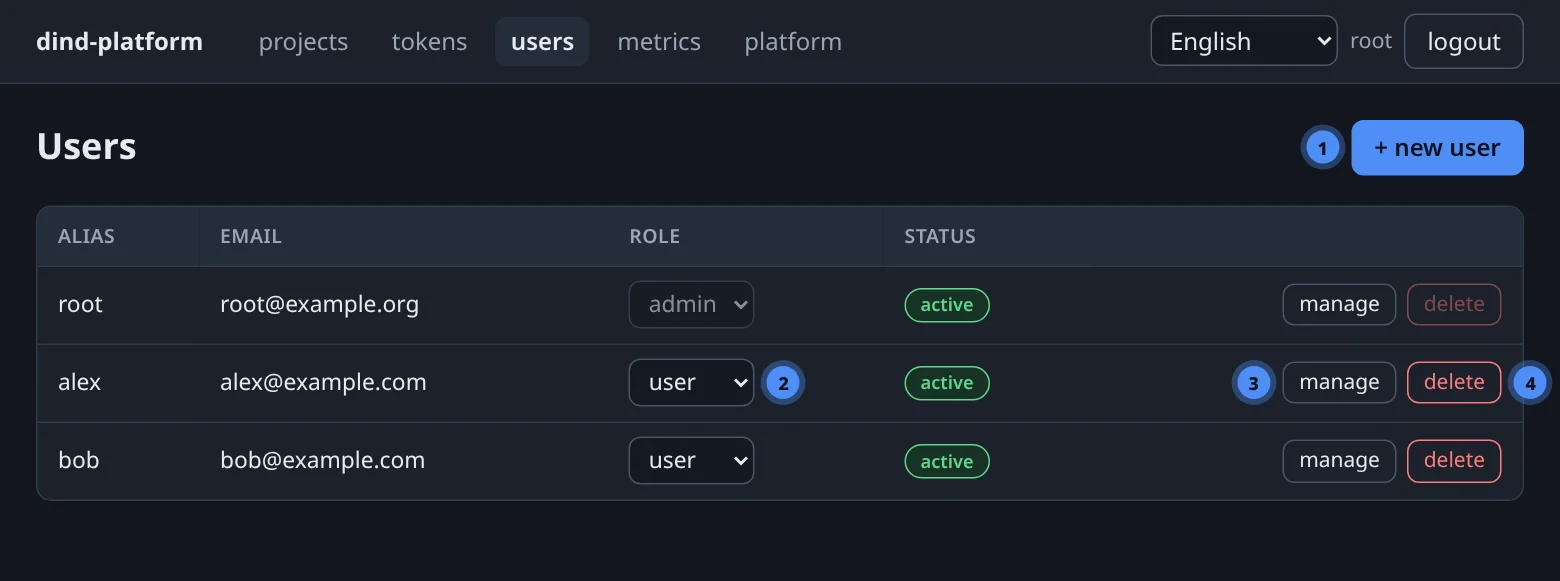Click the root@example.org email cell
1560x581 pixels.
point(320,304)
